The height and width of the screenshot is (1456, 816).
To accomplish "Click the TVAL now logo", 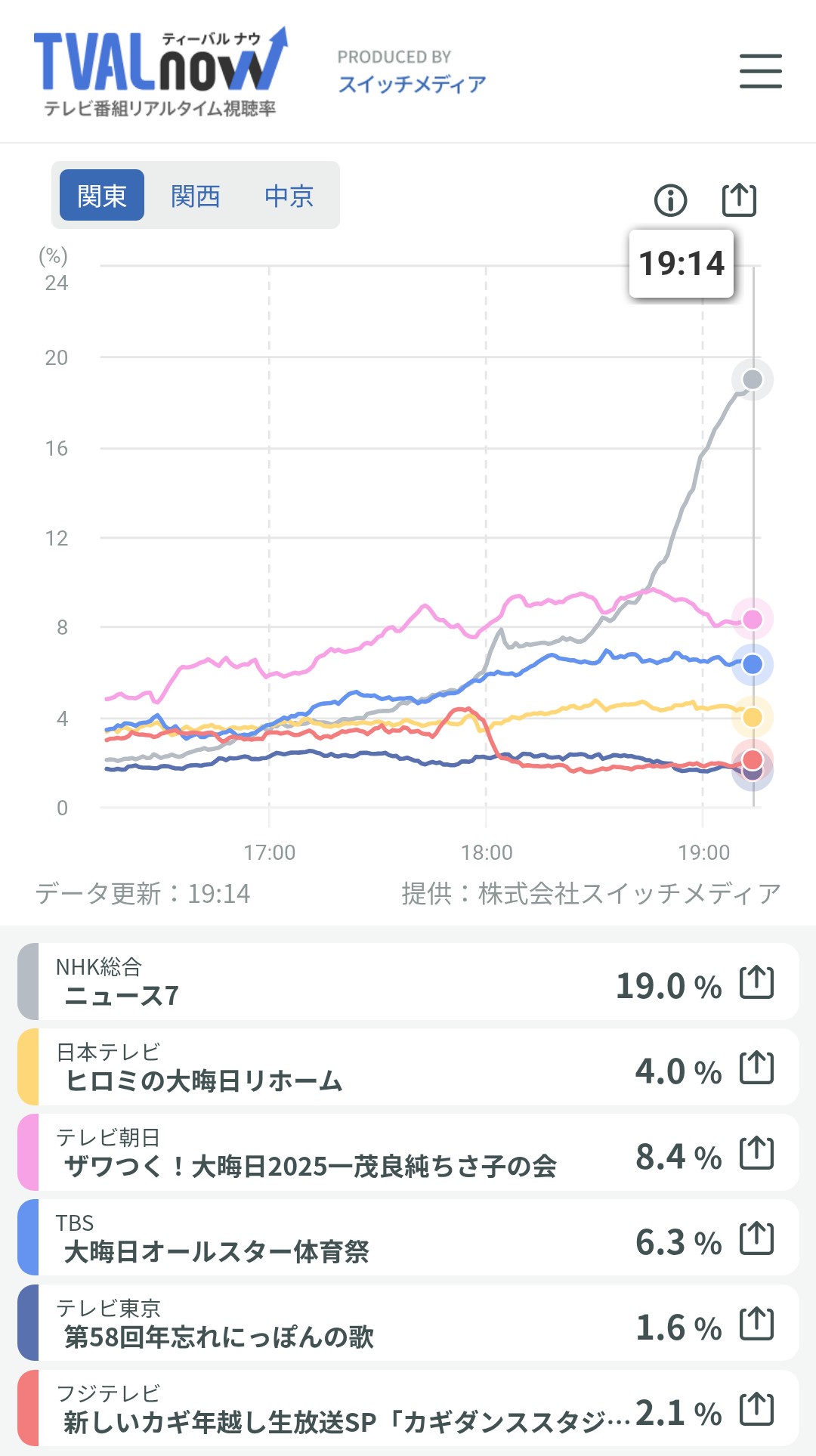I will point(160,73).
